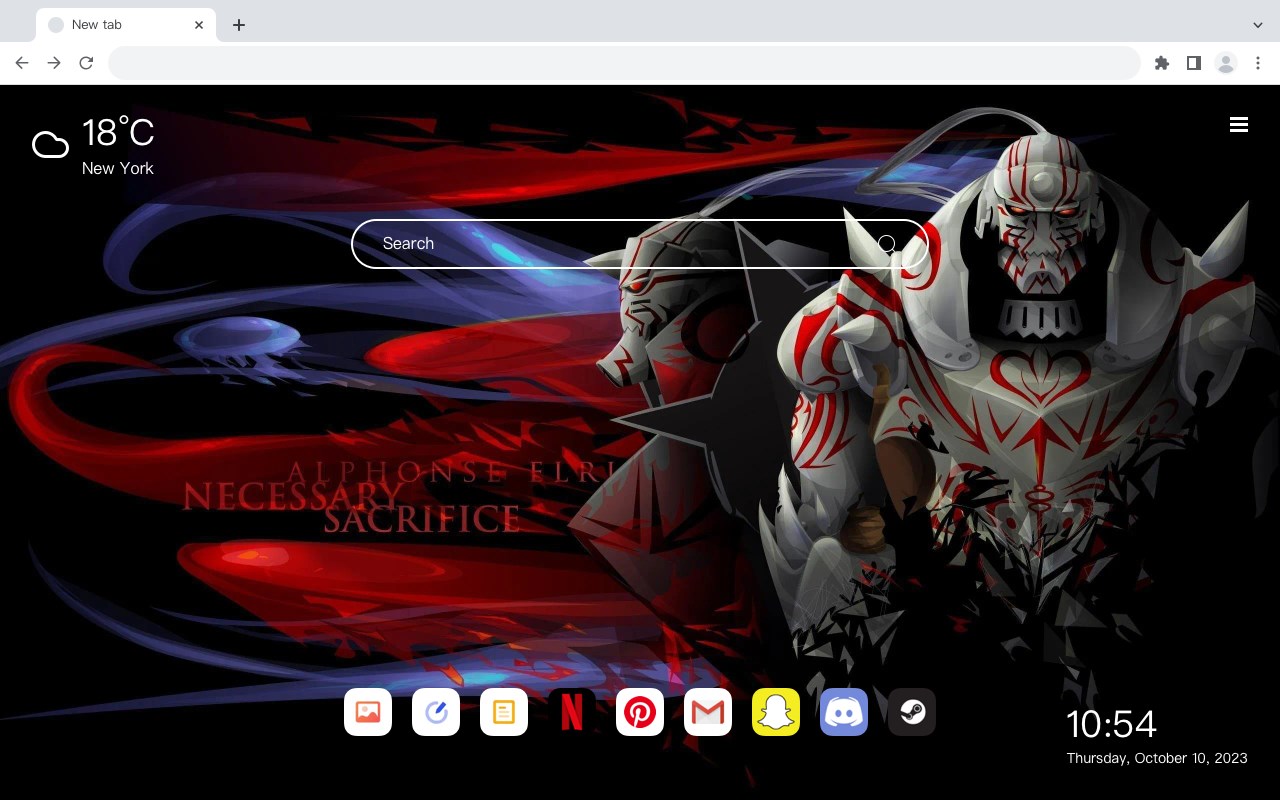Click the cloud weather icon

pos(50,145)
